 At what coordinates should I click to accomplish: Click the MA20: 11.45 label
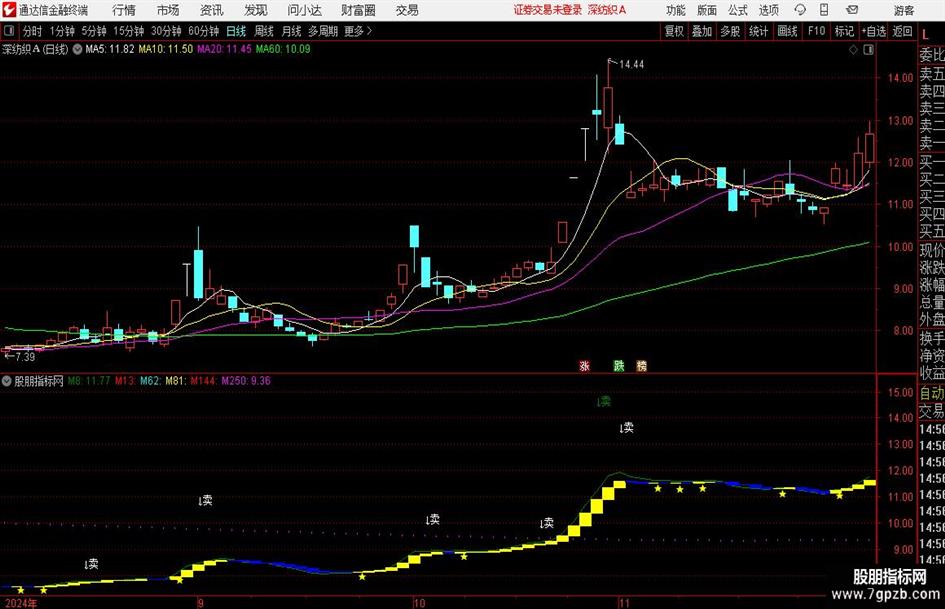(224, 49)
